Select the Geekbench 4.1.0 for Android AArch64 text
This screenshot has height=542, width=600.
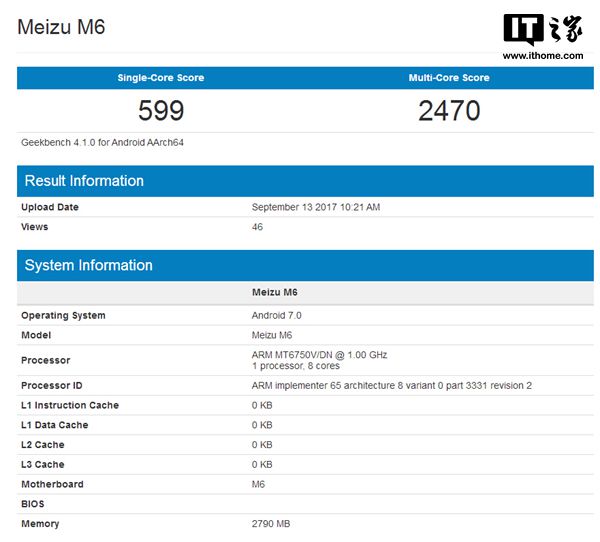(x=103, y=142)
